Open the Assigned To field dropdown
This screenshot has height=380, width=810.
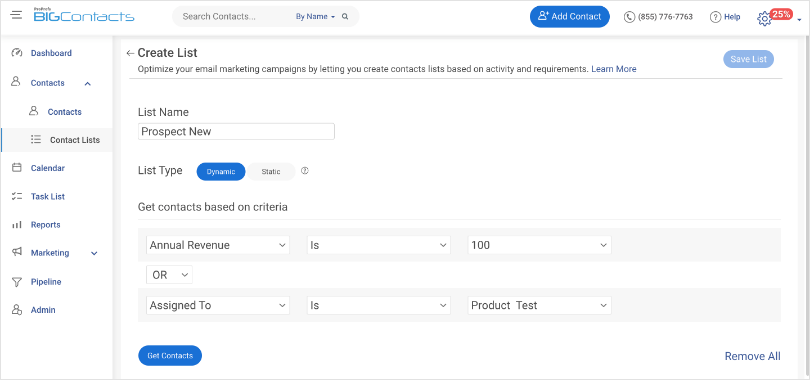(x=218, y=305)
